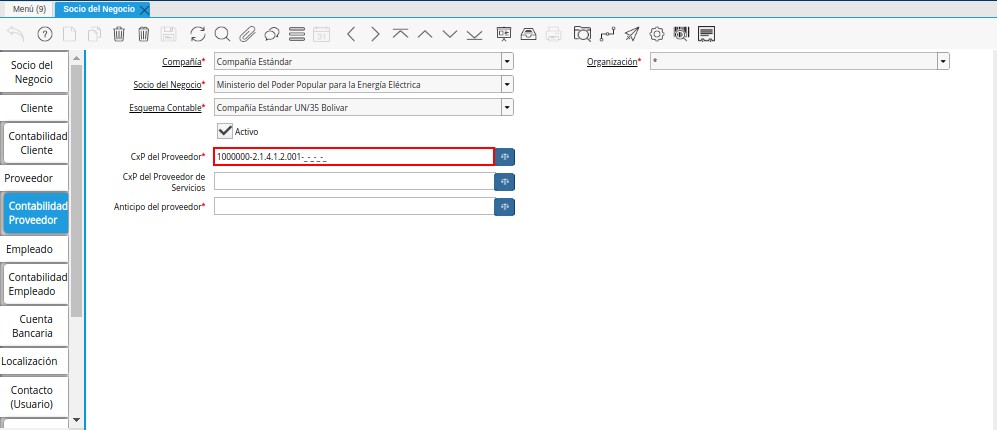The height and width of the screenshot is (430, 997).
Task: Open account picker for Anticipo del proveedor
Action: (x=505, y=207)
